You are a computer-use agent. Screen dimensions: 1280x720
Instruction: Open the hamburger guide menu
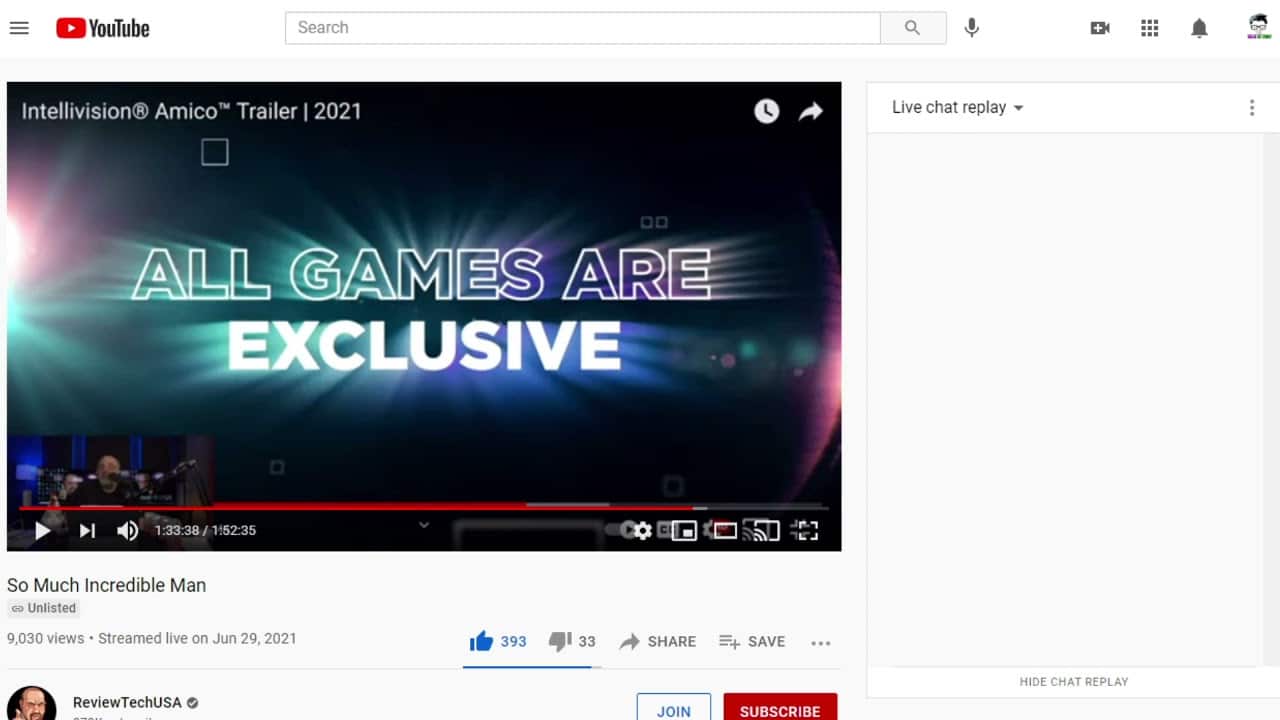coord(19,28)
